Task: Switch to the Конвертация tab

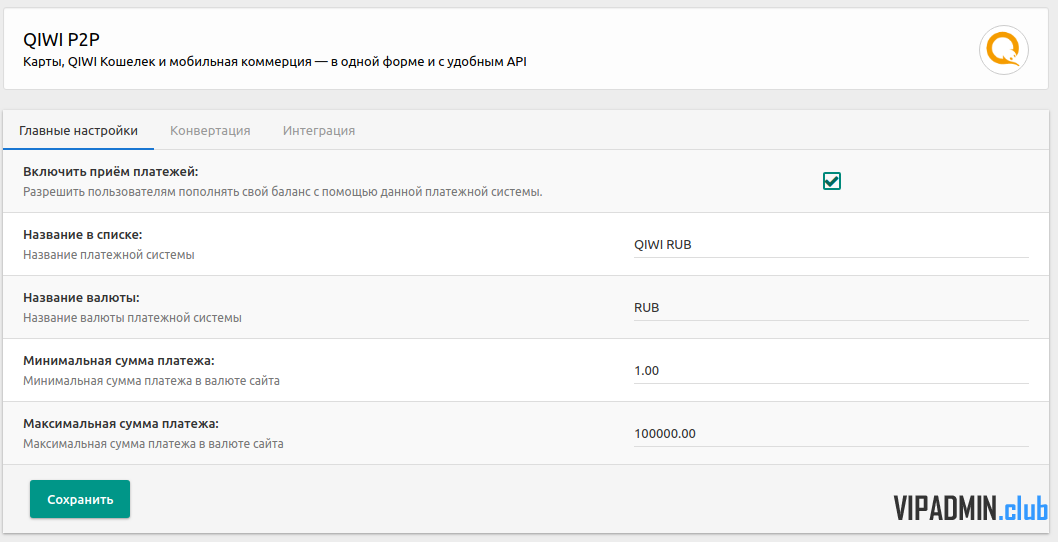Action: [210, 130]
